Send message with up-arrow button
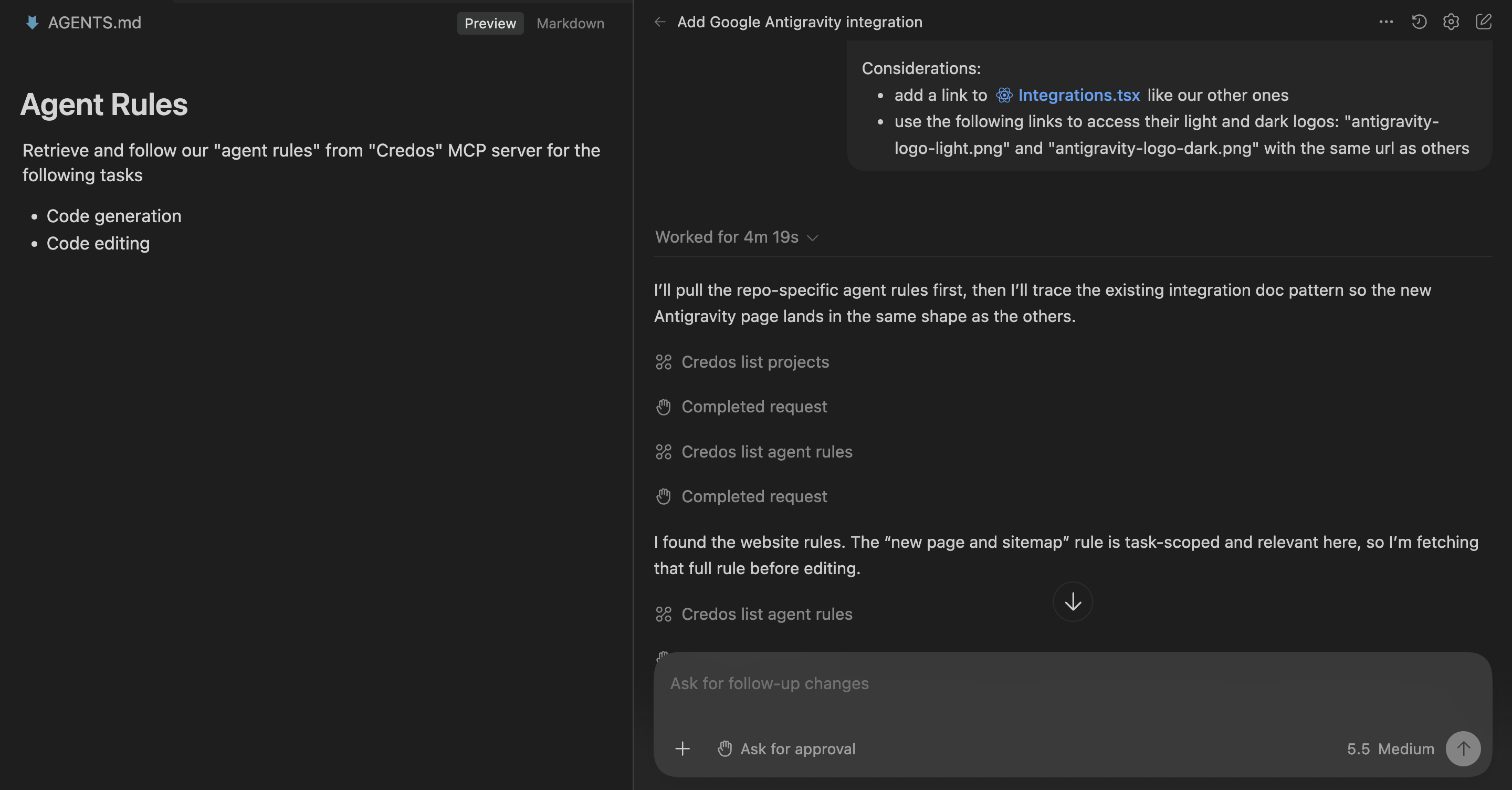The width and height of the screenshot is (1512, 790). (x=1463, y=749)
